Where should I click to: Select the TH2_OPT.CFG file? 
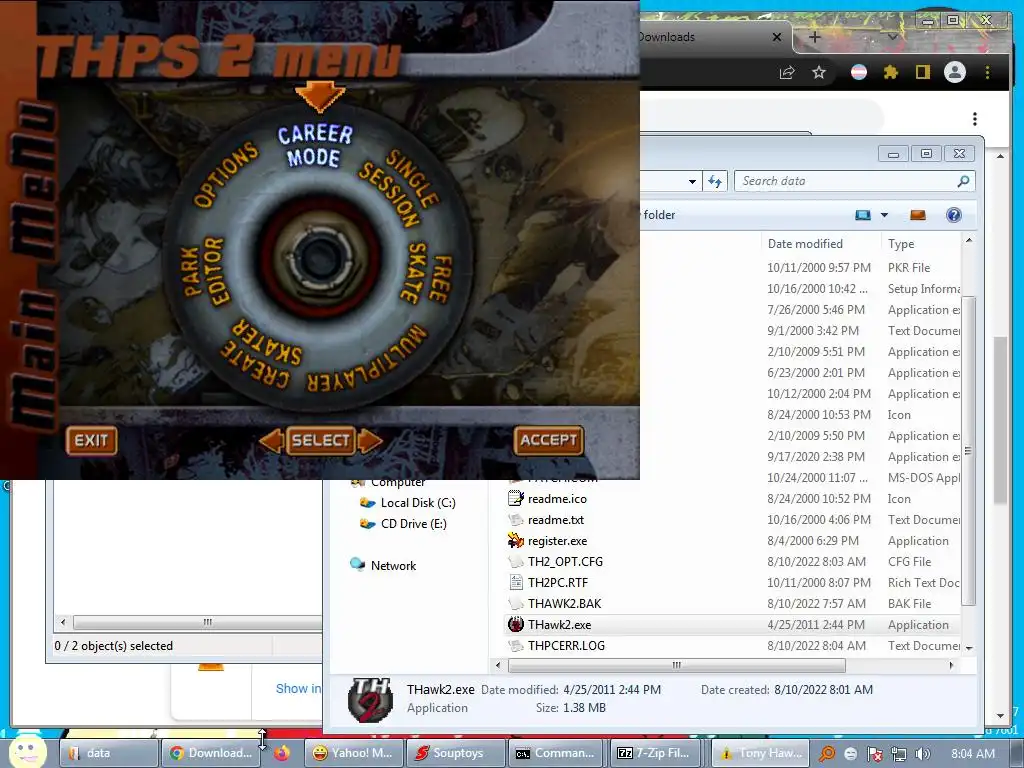tap(555, 562)
